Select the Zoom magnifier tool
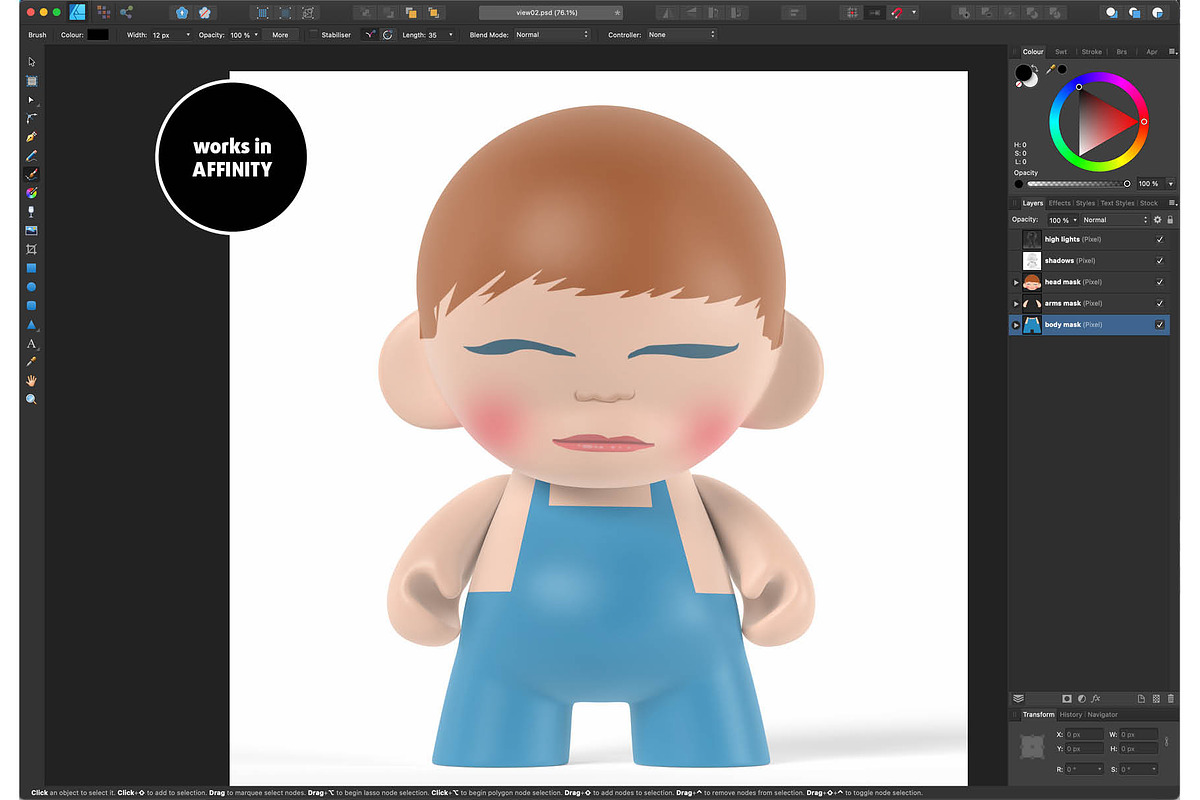1200x800 pixels. 31,399
